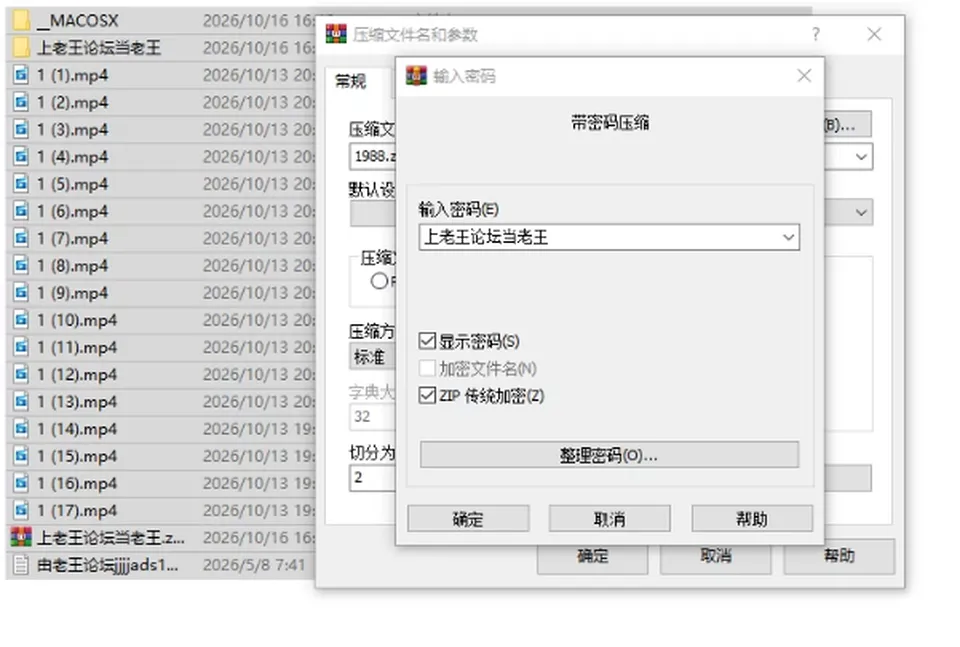Expand the 输入密码(E) password history dropdown

point(789,237)
